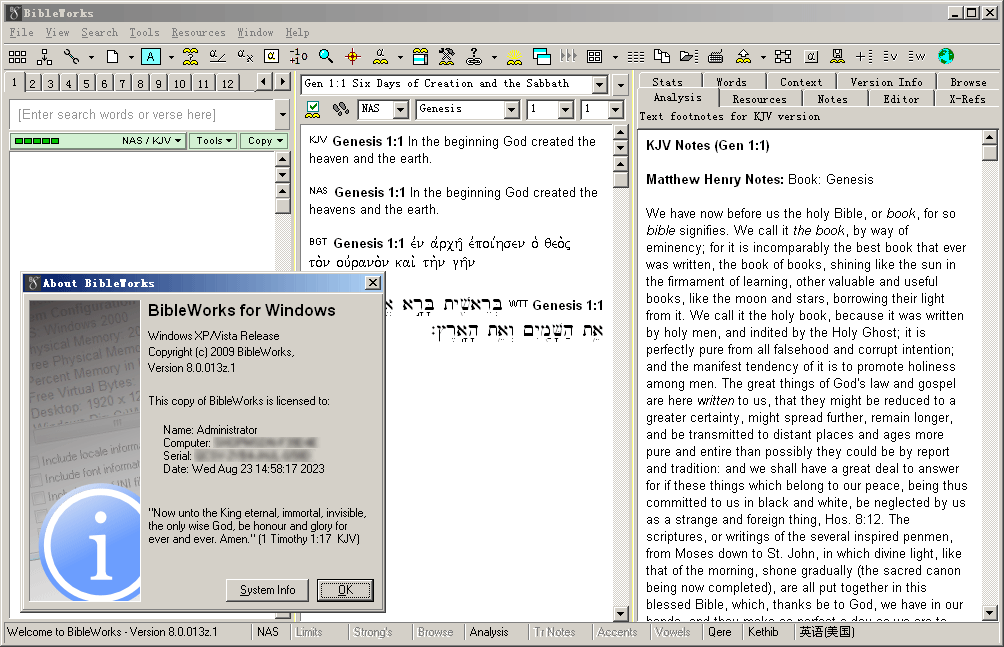The width and height of the screenshot is (1004, 647).
Task: Click the 'KJV Notes (Gen 1:1)' heading
Action: (x=708, y=145)
